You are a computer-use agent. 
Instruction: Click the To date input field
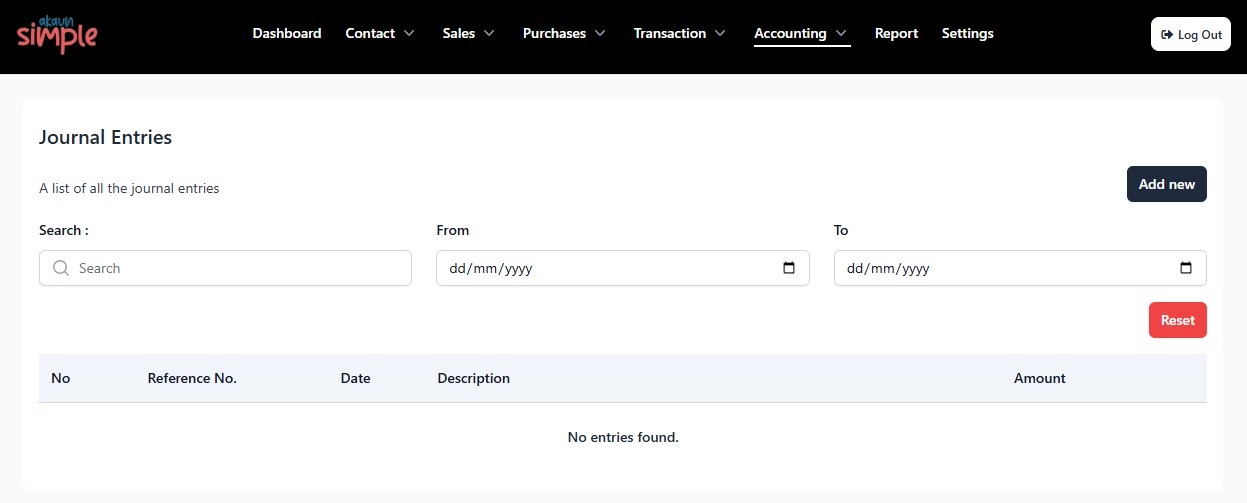1020,268
